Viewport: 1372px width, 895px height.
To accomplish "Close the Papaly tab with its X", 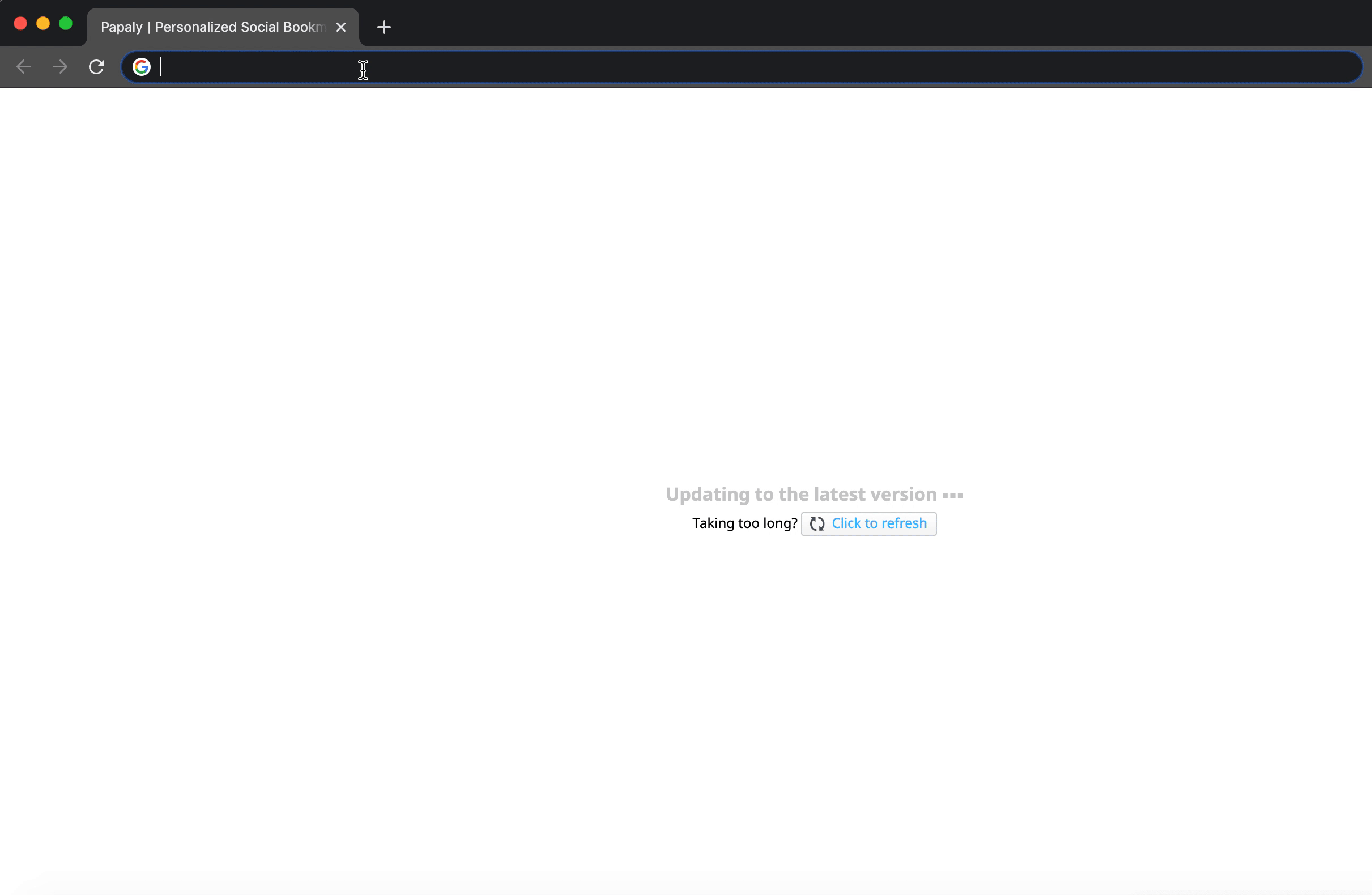I will [x=340, y=27].
